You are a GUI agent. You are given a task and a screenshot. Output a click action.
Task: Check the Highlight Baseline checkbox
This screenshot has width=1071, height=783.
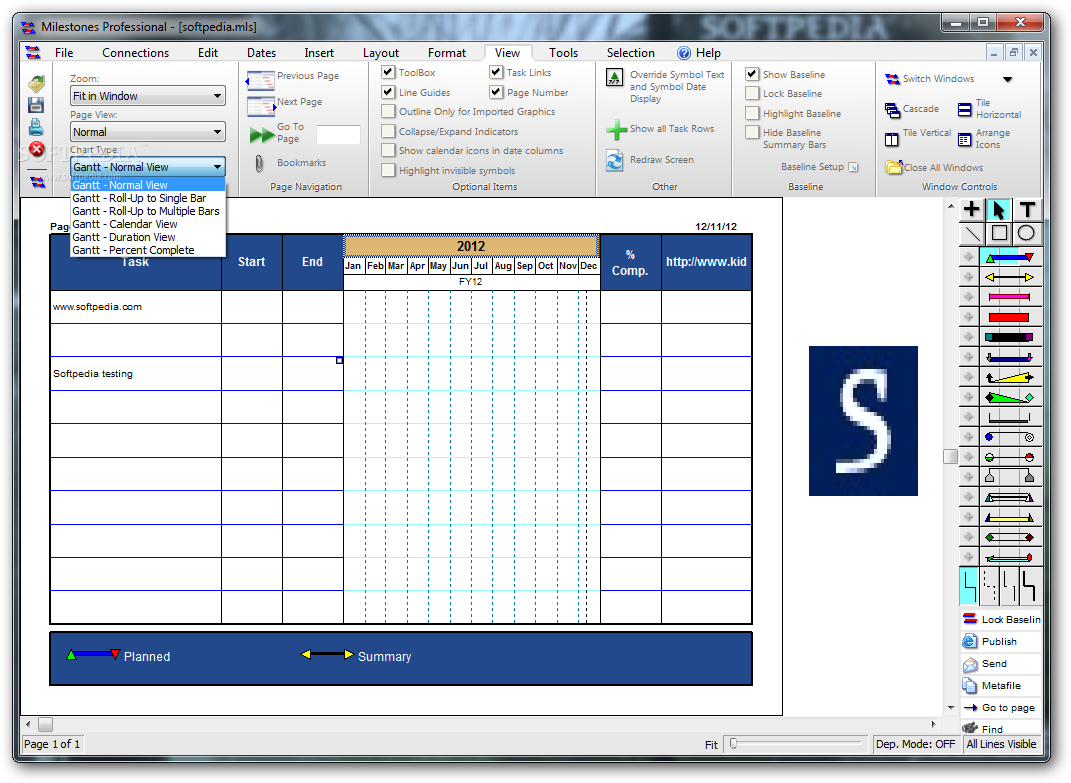(752, 113)
